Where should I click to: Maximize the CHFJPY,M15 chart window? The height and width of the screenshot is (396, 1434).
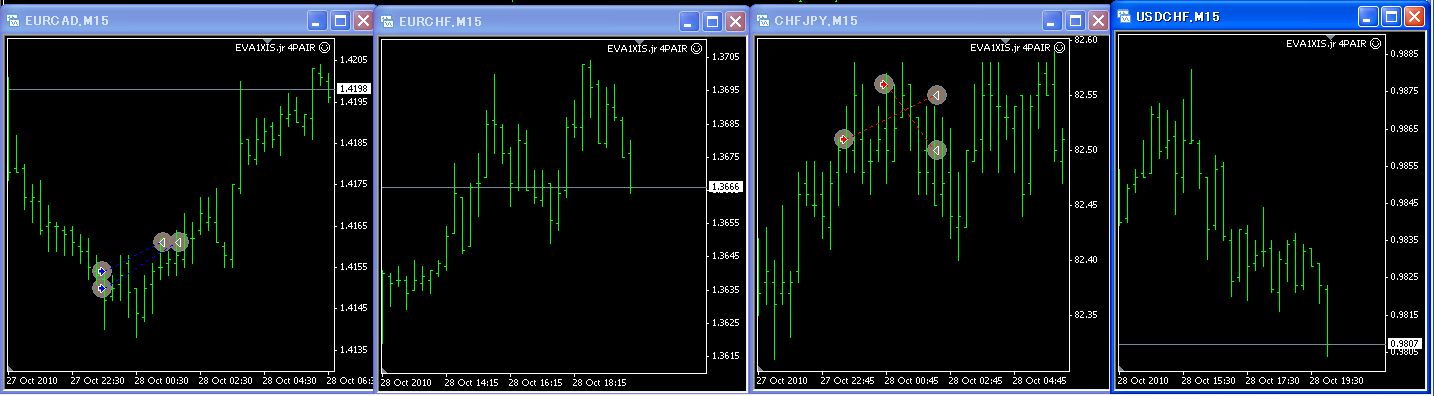(x=1075, y=20)
